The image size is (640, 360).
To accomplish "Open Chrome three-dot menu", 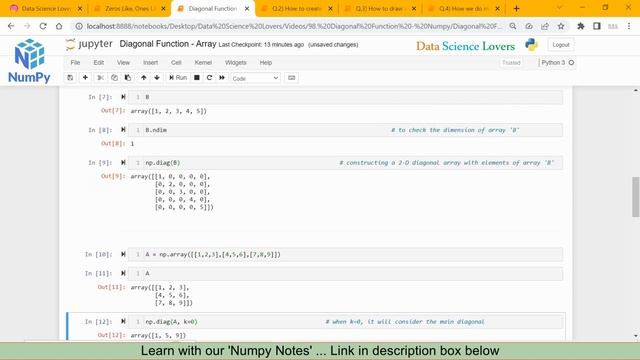I will click(629, 26).
